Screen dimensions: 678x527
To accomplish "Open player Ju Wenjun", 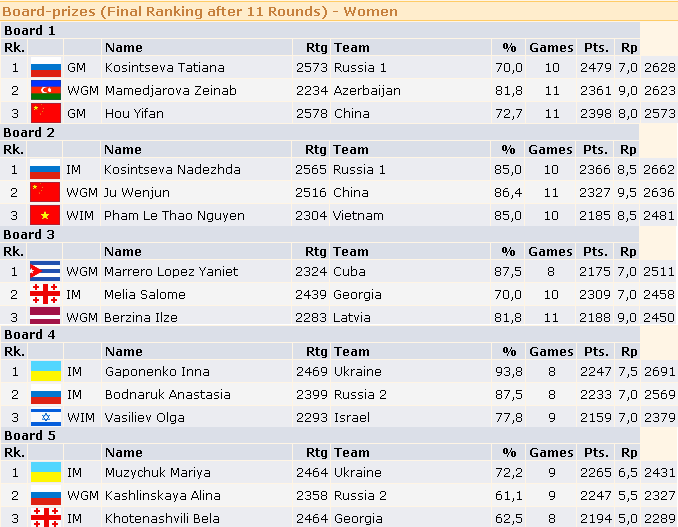I will coord(139,193).
